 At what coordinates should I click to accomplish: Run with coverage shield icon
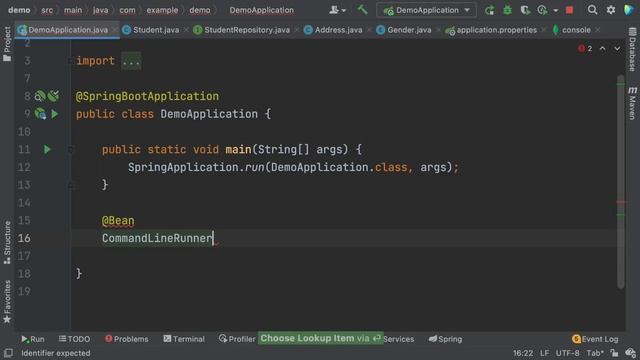click(x=525, y=10)
